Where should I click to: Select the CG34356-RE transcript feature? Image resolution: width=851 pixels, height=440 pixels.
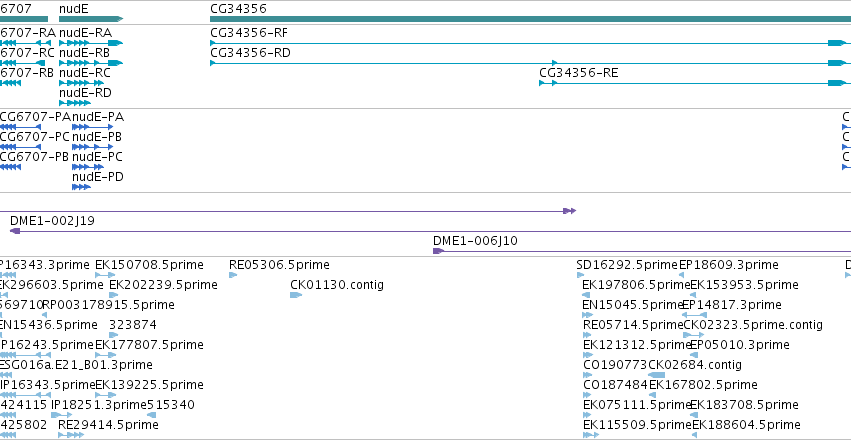coord(695,83)
